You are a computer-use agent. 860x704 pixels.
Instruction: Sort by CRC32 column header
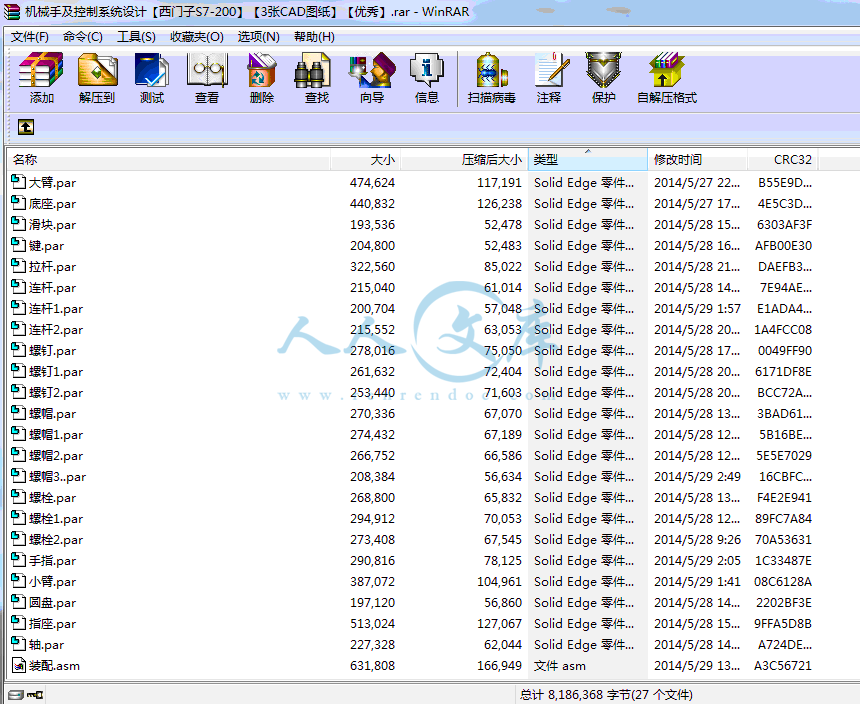[783, 160]
